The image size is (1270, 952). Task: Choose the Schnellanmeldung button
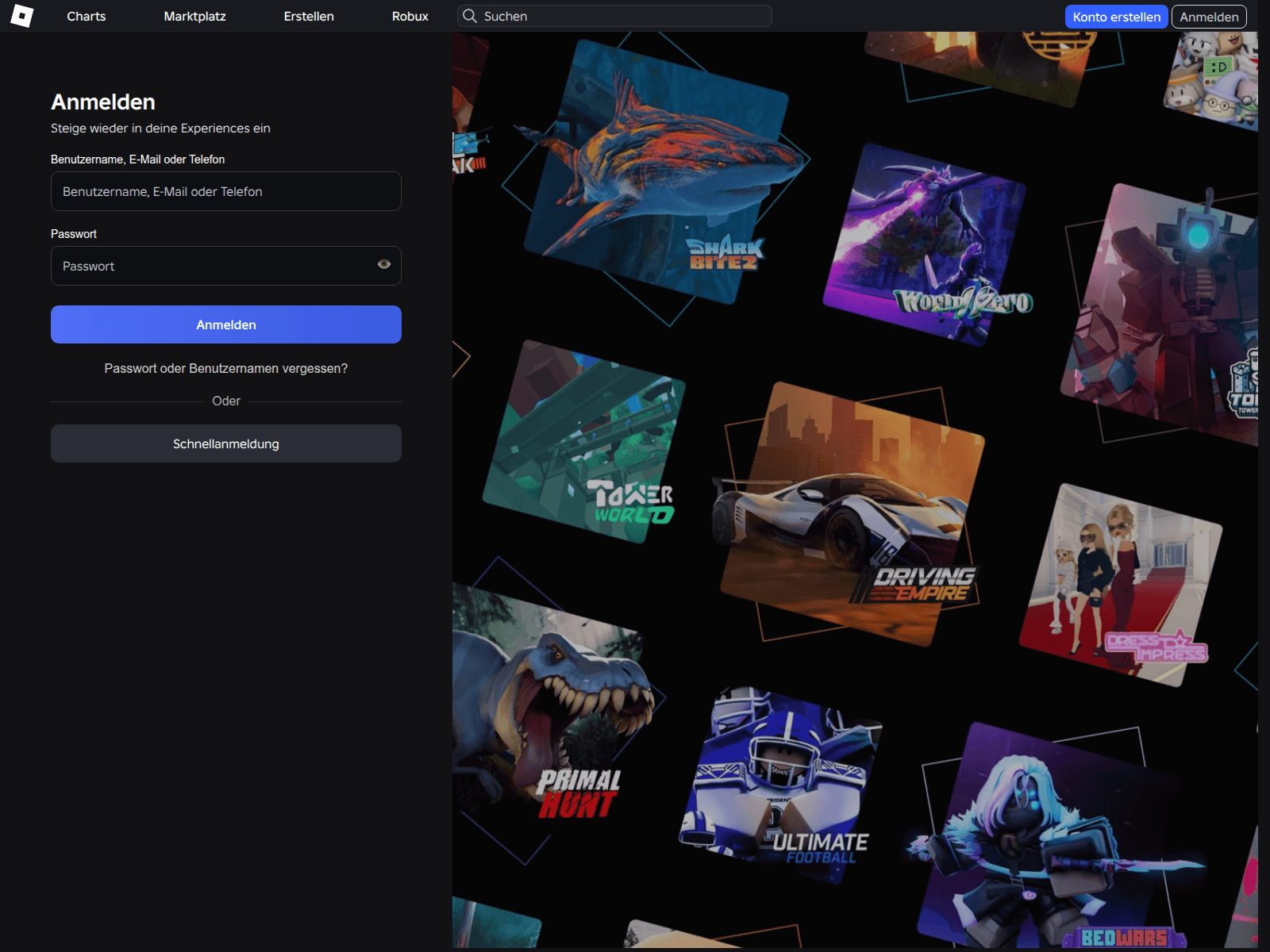(x=225, y=443)
